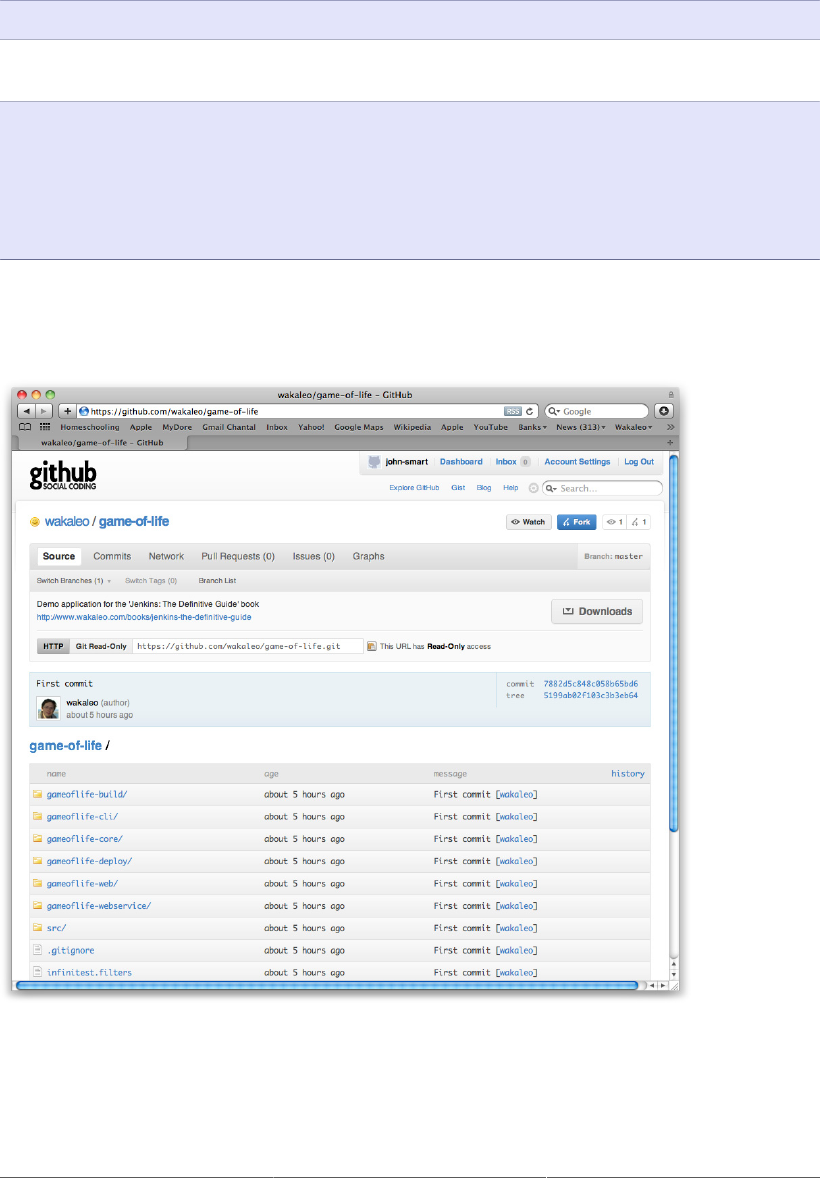This screenshot has width=820, height=1178.
Task: Open the infinitest.filters file
Action: (89, 973)
